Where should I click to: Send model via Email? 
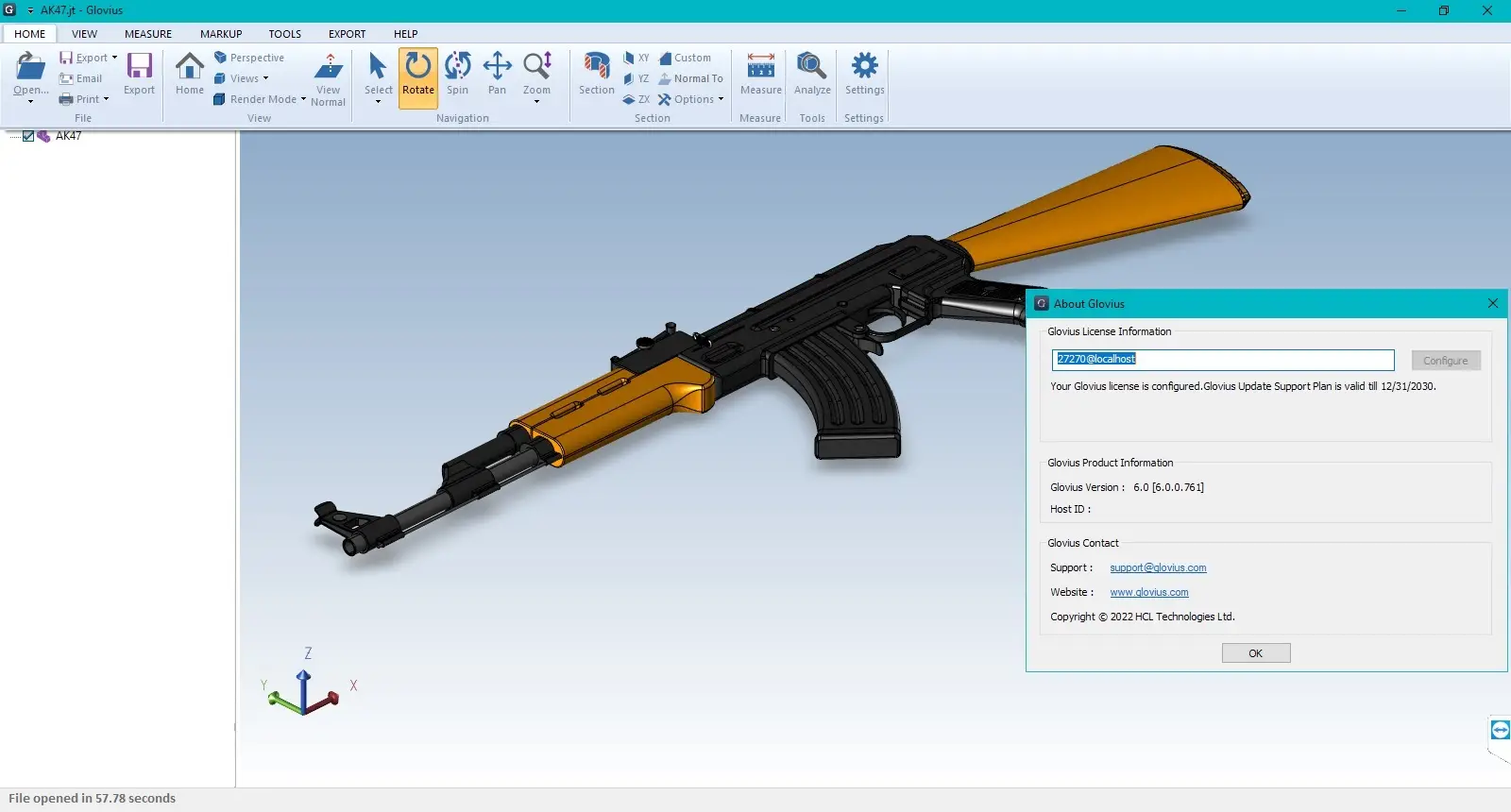tap(81, 78)
